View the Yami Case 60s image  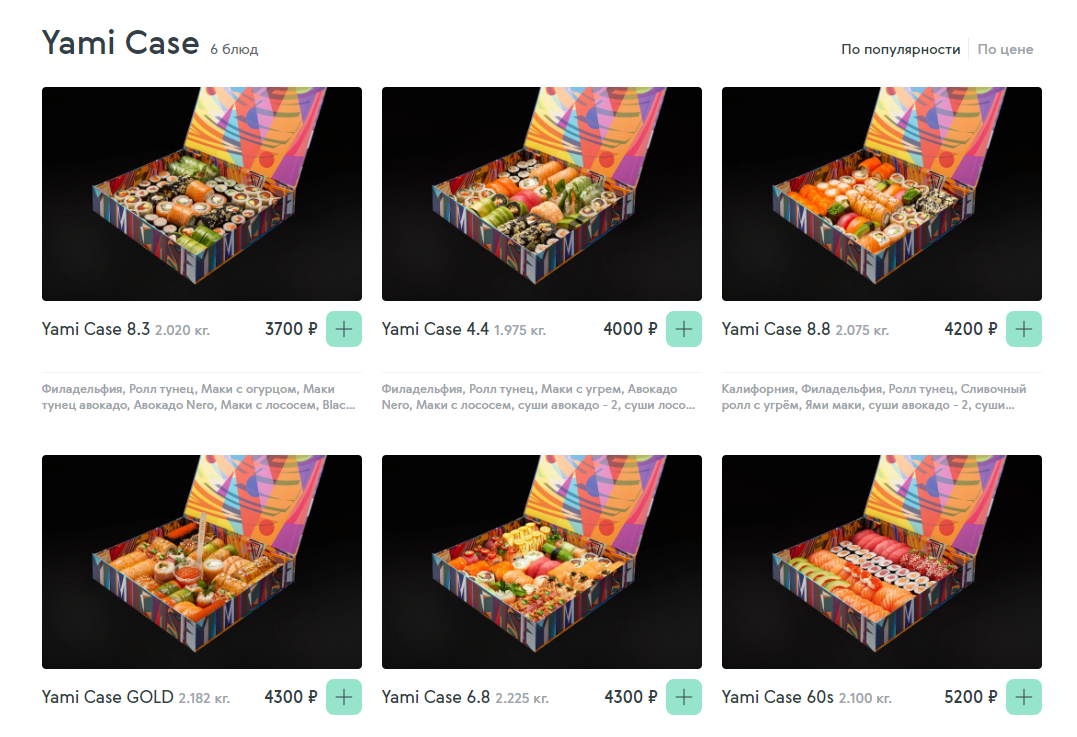pos(882,562)
